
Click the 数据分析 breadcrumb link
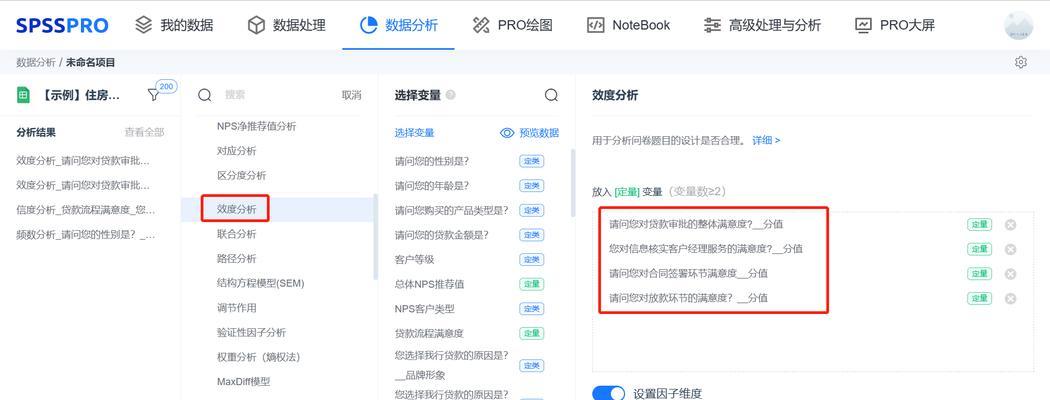tap(36, 62)
